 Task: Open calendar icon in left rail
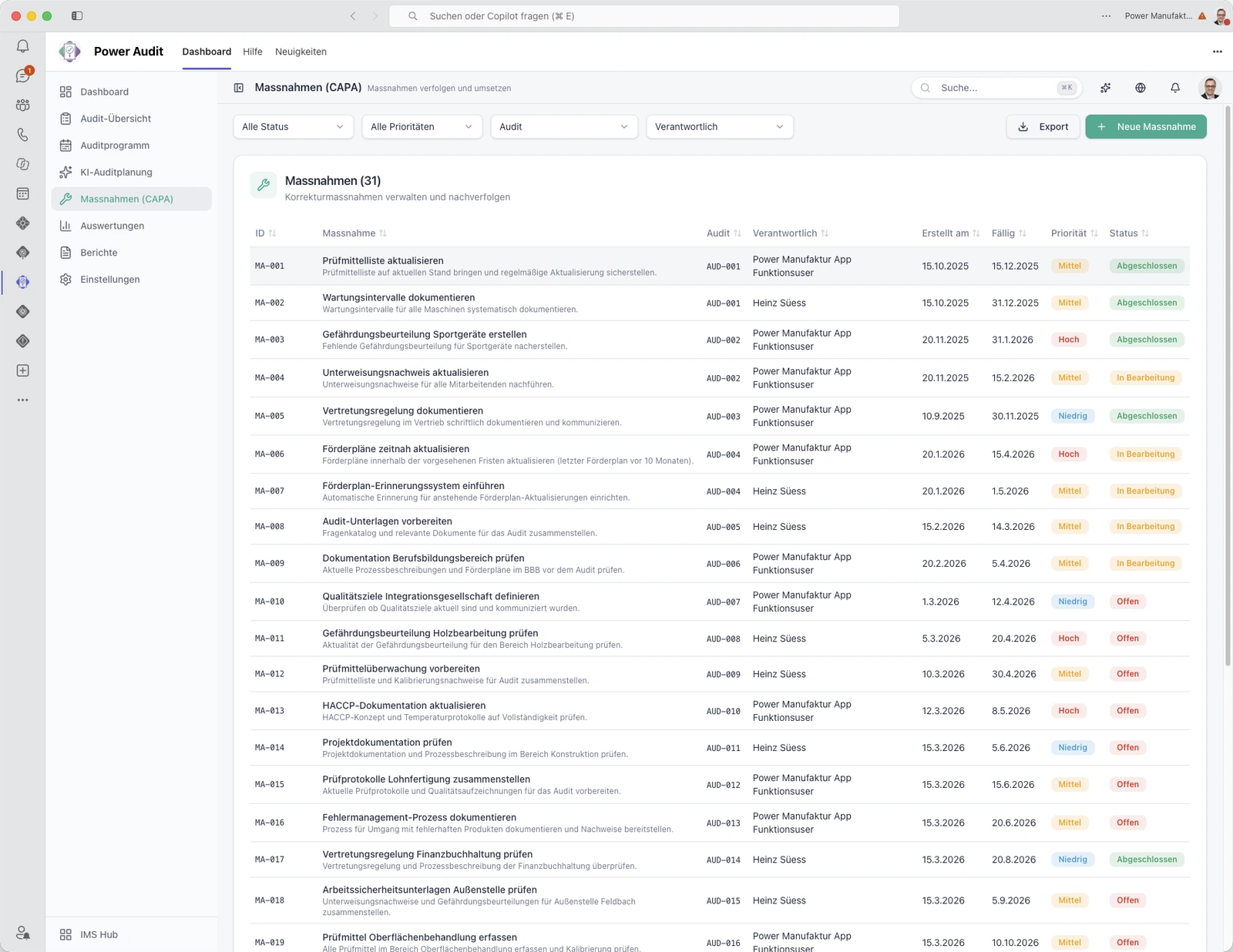[x=23, y=193]
